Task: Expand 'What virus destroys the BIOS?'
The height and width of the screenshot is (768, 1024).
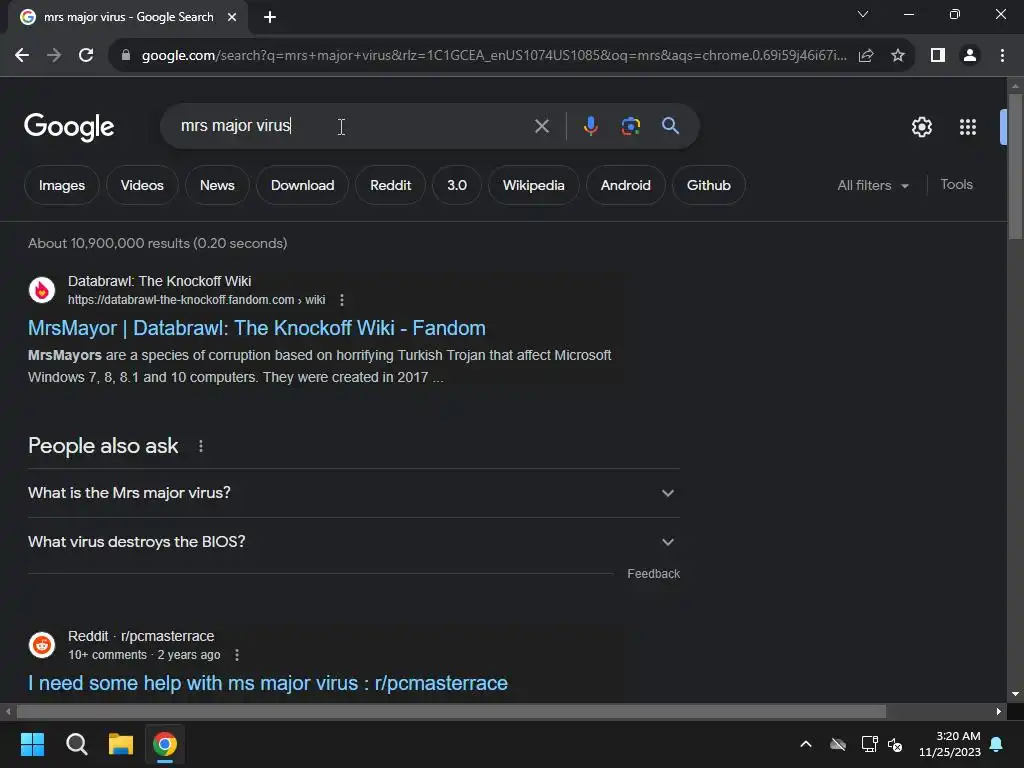Action: (x=354, y=542)
